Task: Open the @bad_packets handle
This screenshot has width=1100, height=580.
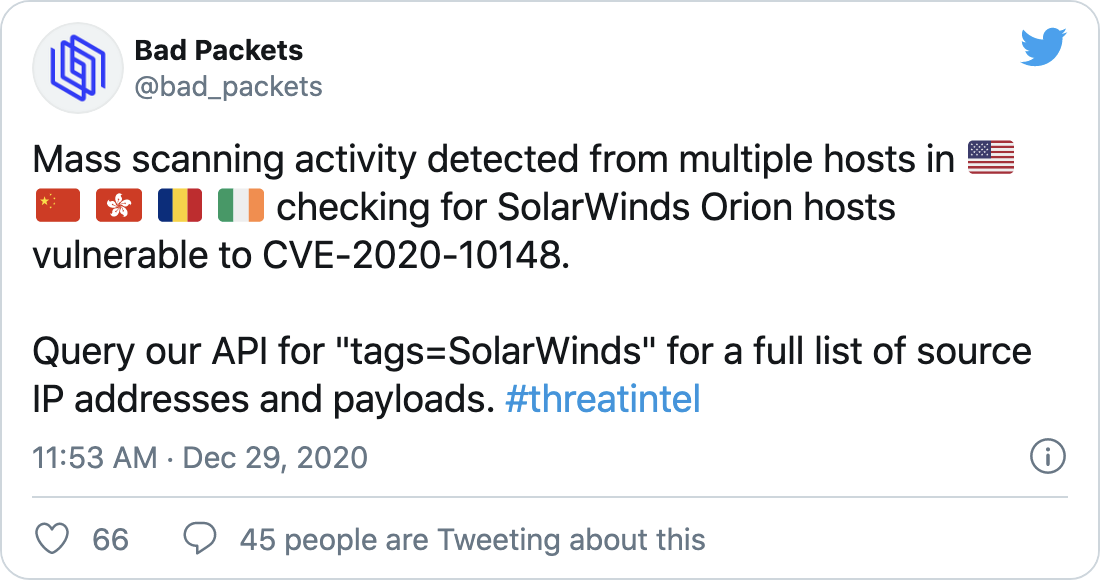Action: 228,87
